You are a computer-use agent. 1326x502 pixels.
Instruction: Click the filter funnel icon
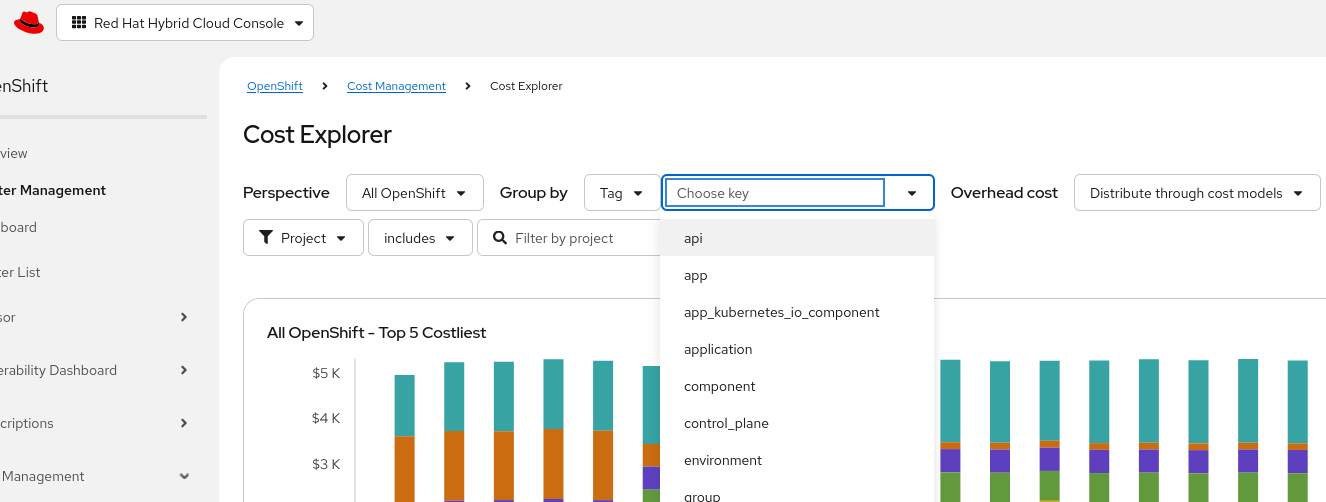(x=266, y=238)
